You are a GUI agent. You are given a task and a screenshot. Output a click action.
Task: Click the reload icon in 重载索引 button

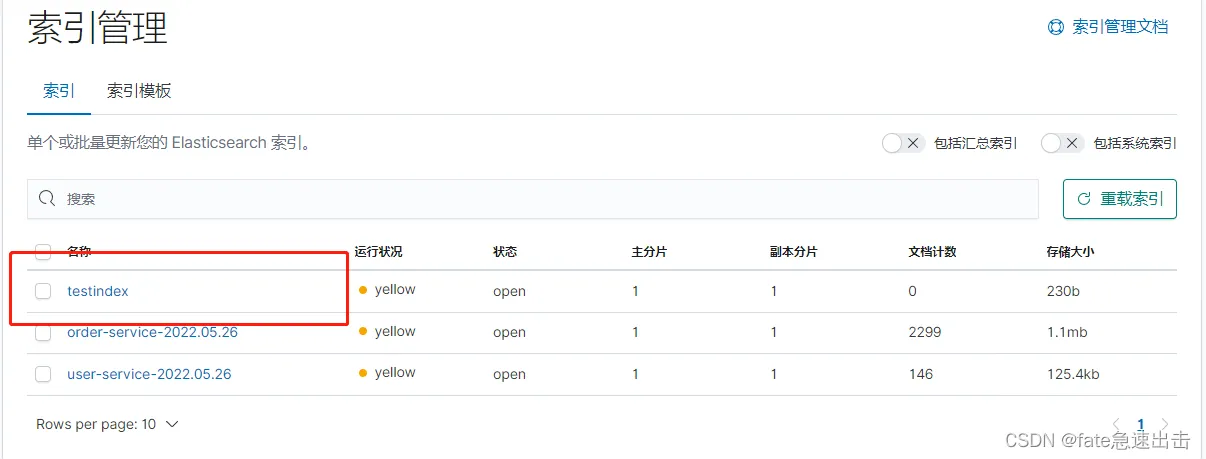1084,199
